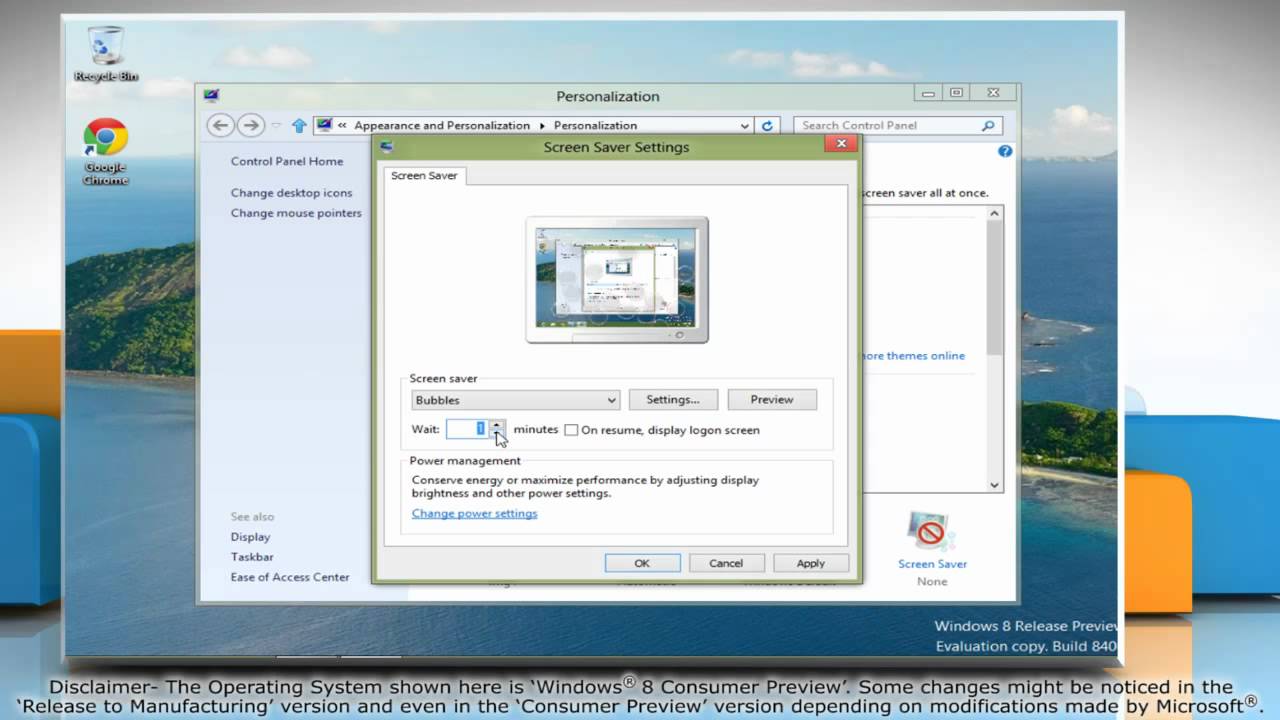Screen dimensions: 1280x720
Task: Click the themes list scrollbar down arrow
Action: point(995,485)
